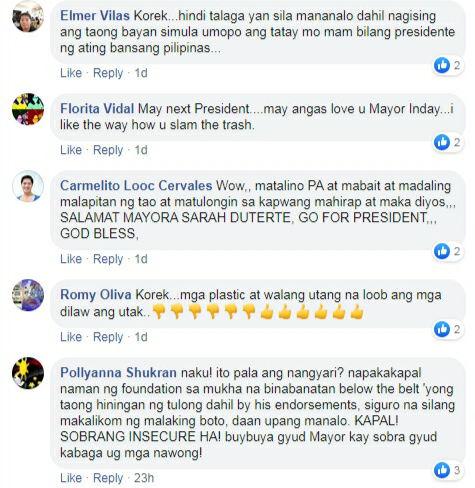Like Carmelito Looc Cervales's comment
The image size is (475, 488).
71,259
